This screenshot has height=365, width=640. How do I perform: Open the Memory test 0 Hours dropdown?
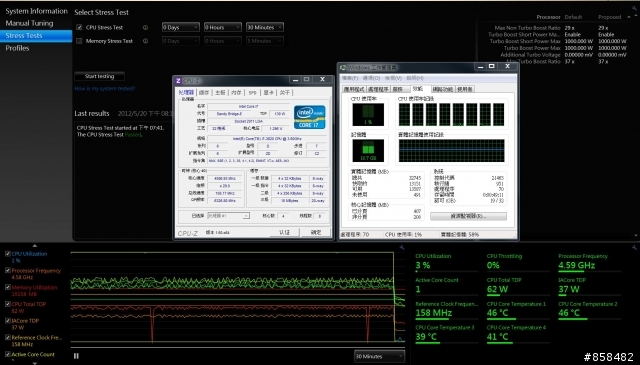point(222,41)
